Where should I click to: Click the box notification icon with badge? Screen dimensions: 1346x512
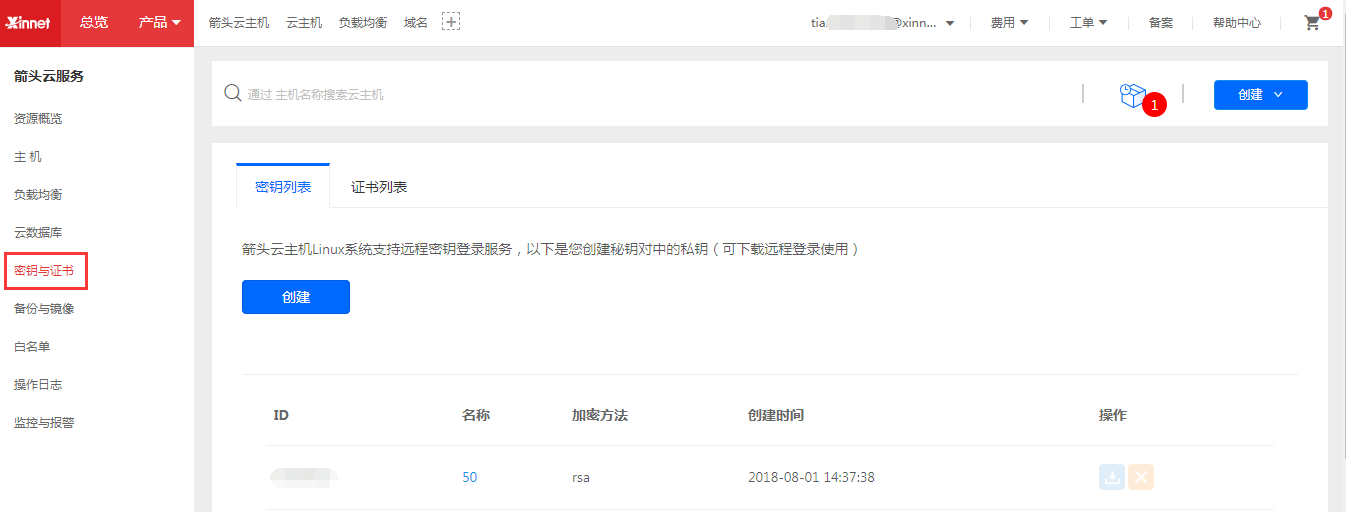point(1132,95)
